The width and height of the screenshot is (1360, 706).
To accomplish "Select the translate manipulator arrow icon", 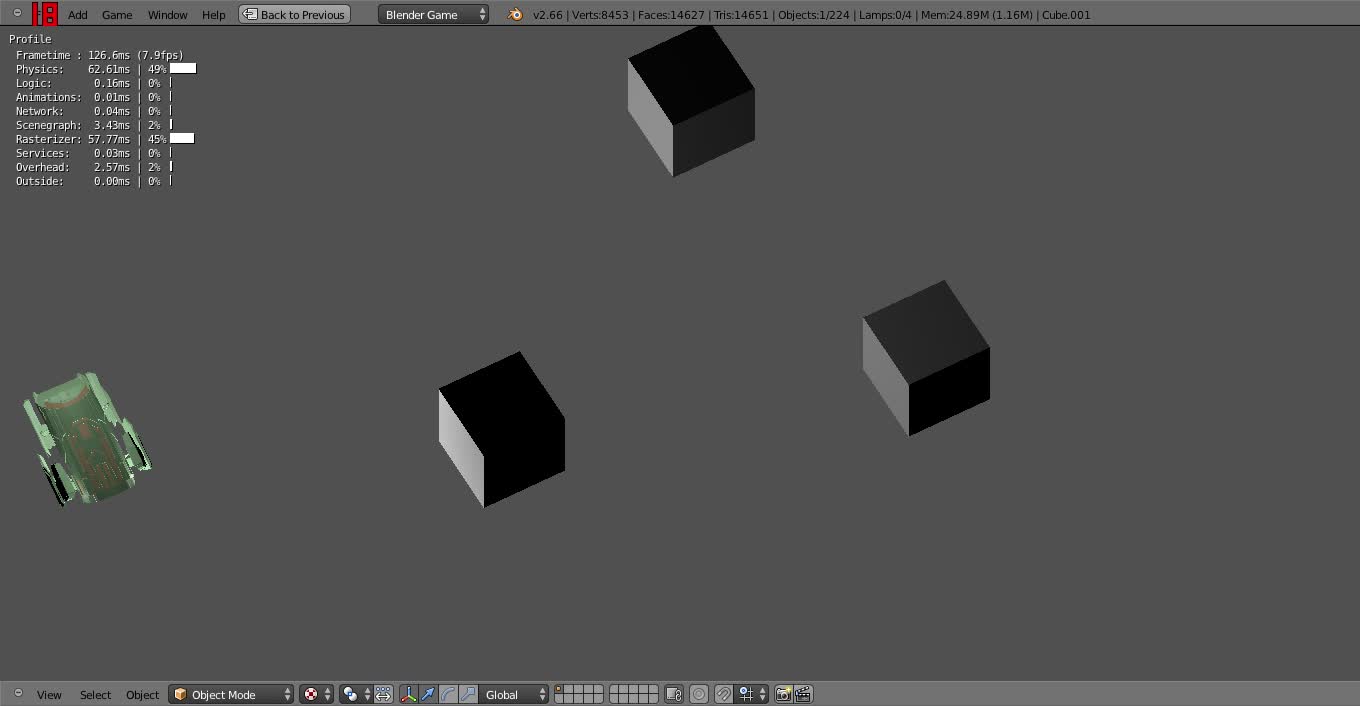I will click(x=427, y=693).
